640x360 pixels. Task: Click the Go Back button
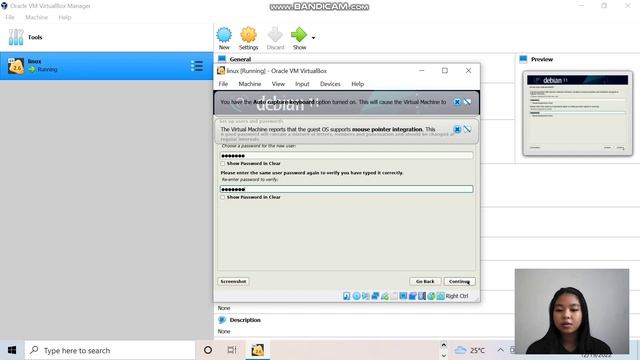click(425, 281)
